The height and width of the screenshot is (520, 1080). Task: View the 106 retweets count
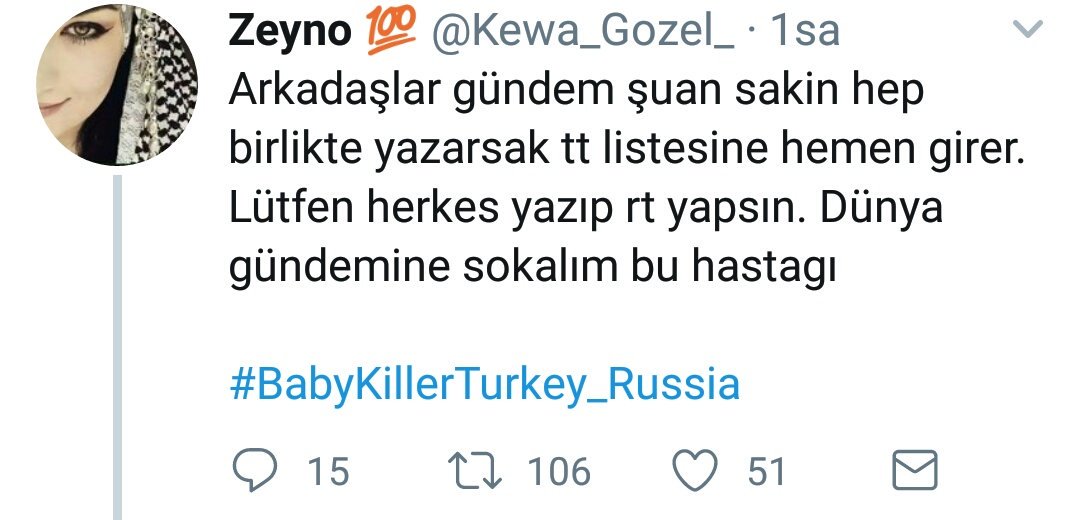point(559,472)
